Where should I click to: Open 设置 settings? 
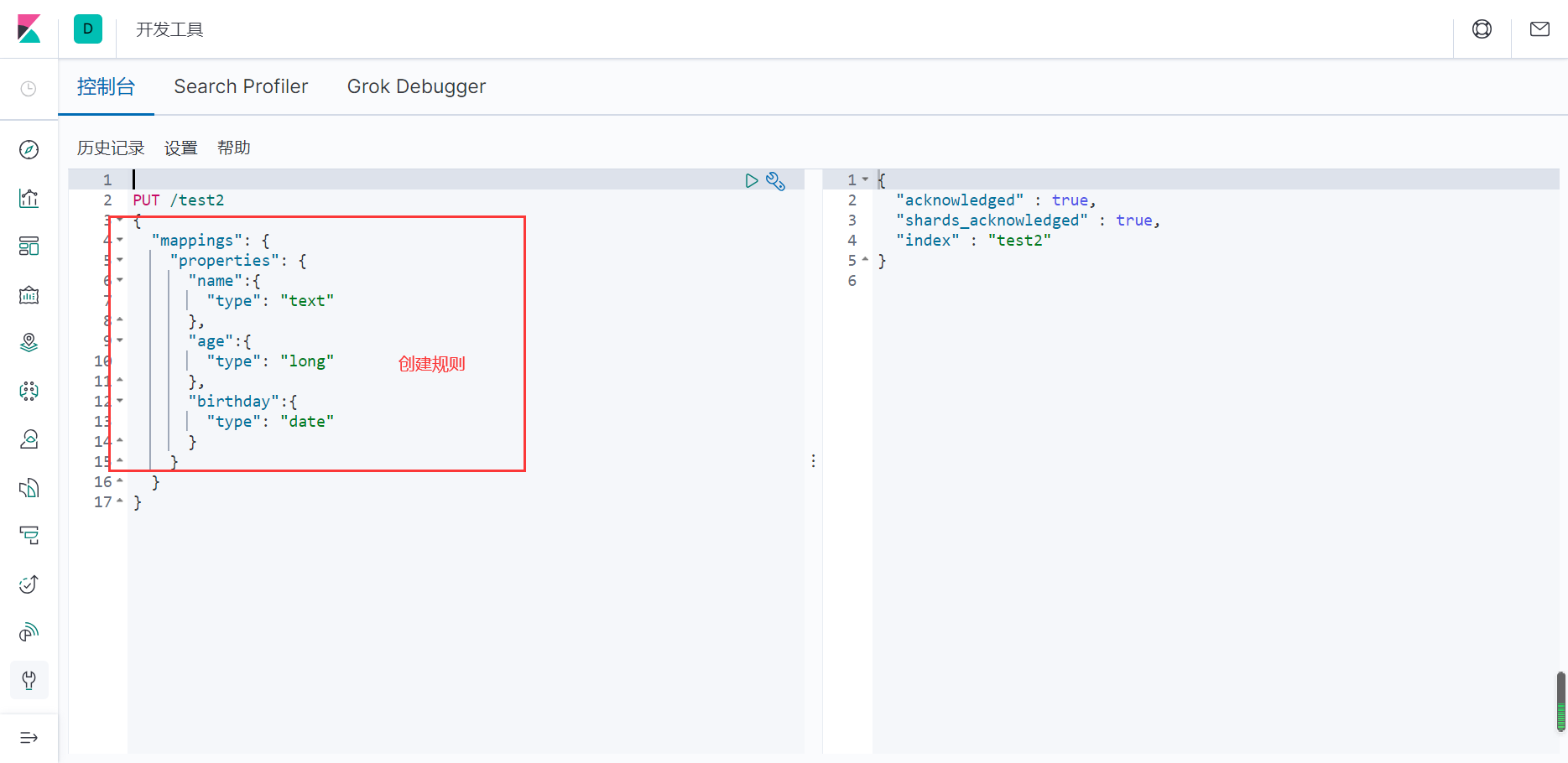click(180, 148)
